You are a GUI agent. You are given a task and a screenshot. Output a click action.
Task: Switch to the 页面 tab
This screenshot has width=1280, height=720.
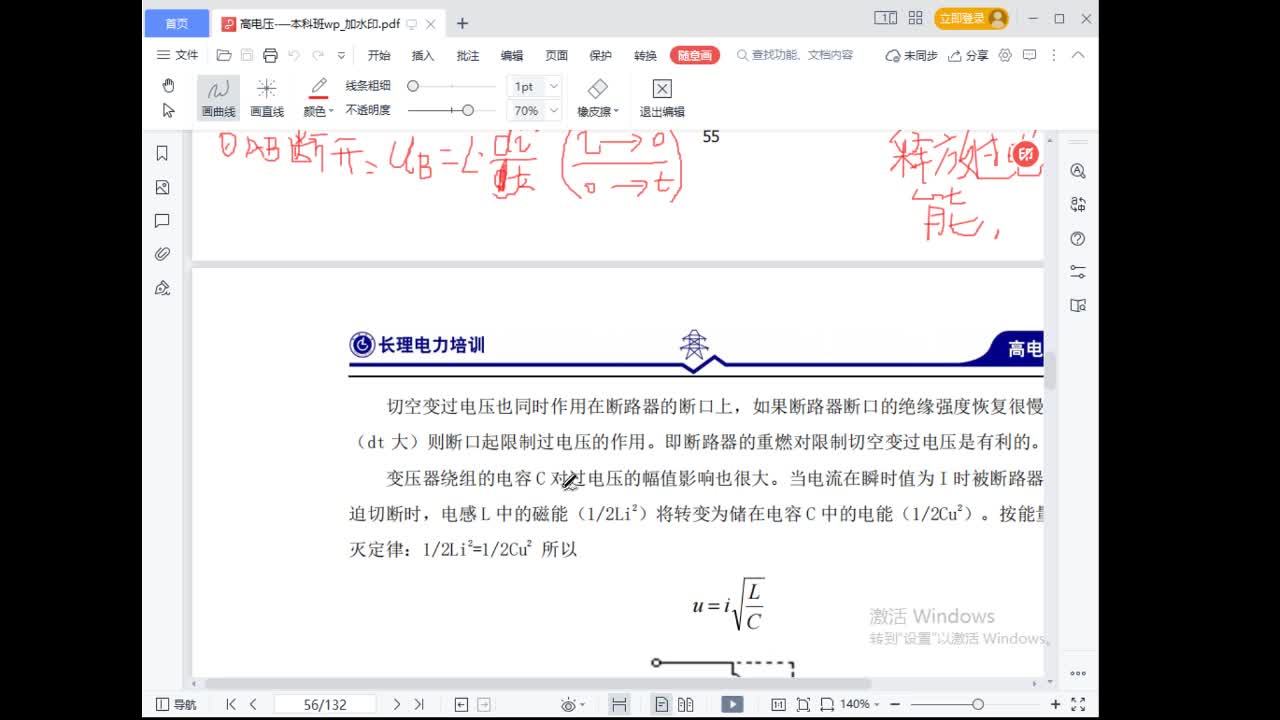pyautogui.click(x=556, y=56)
